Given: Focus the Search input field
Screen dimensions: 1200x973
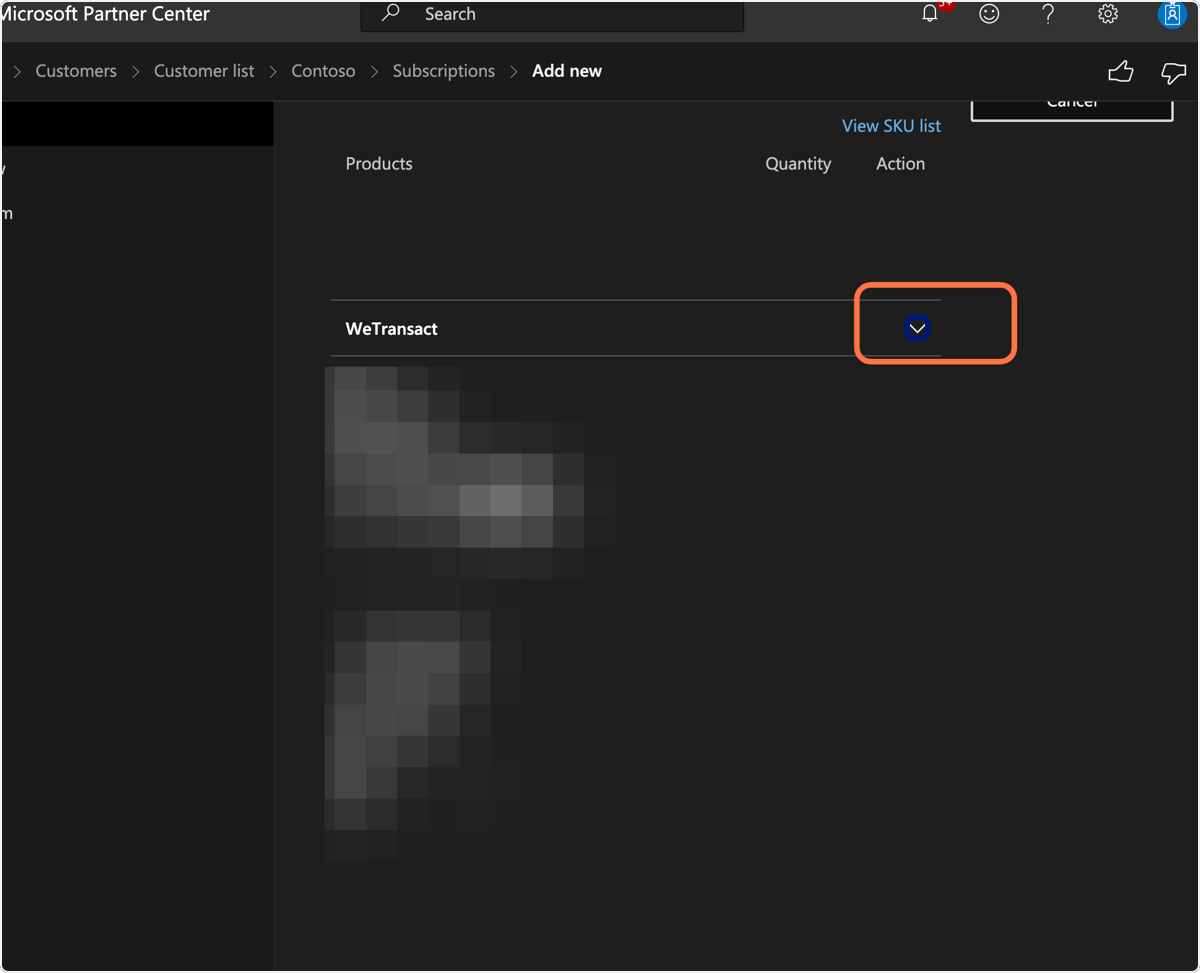Looking at the screenshot, I should tap(552, 15).
